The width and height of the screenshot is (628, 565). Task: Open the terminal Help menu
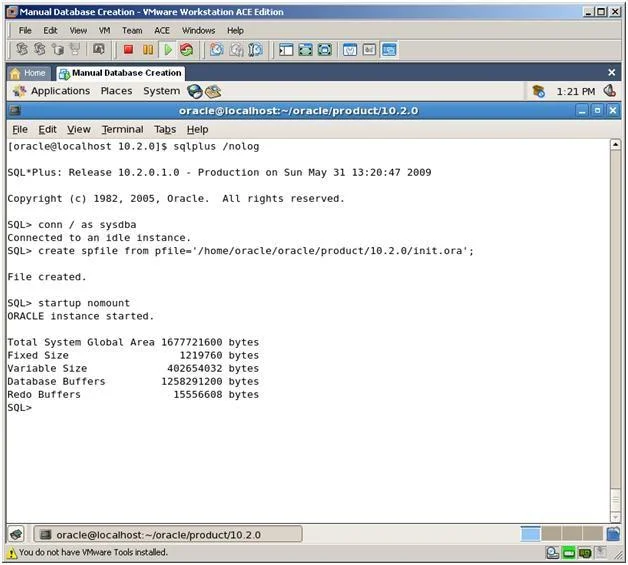coord(197,130)
